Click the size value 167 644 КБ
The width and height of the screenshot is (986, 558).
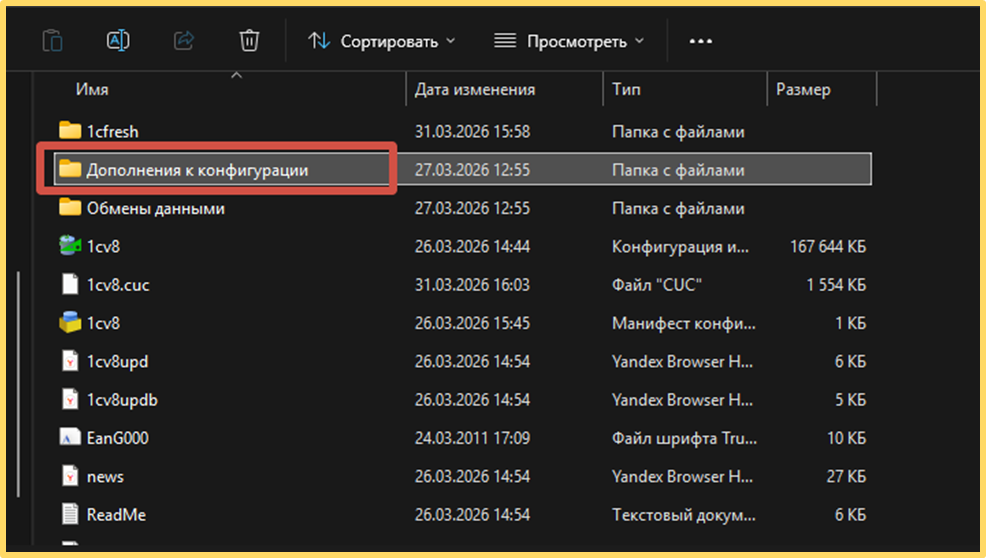pos(828,247)
